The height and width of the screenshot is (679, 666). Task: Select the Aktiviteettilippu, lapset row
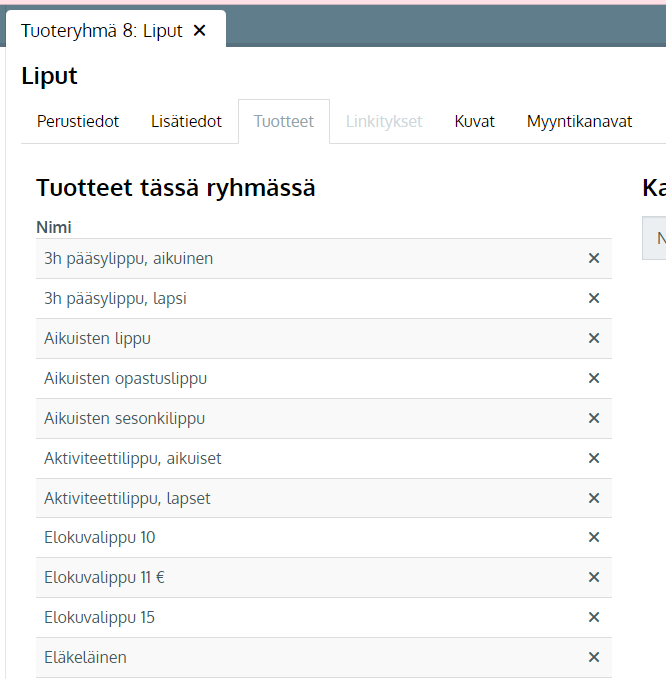click(324, 498)
